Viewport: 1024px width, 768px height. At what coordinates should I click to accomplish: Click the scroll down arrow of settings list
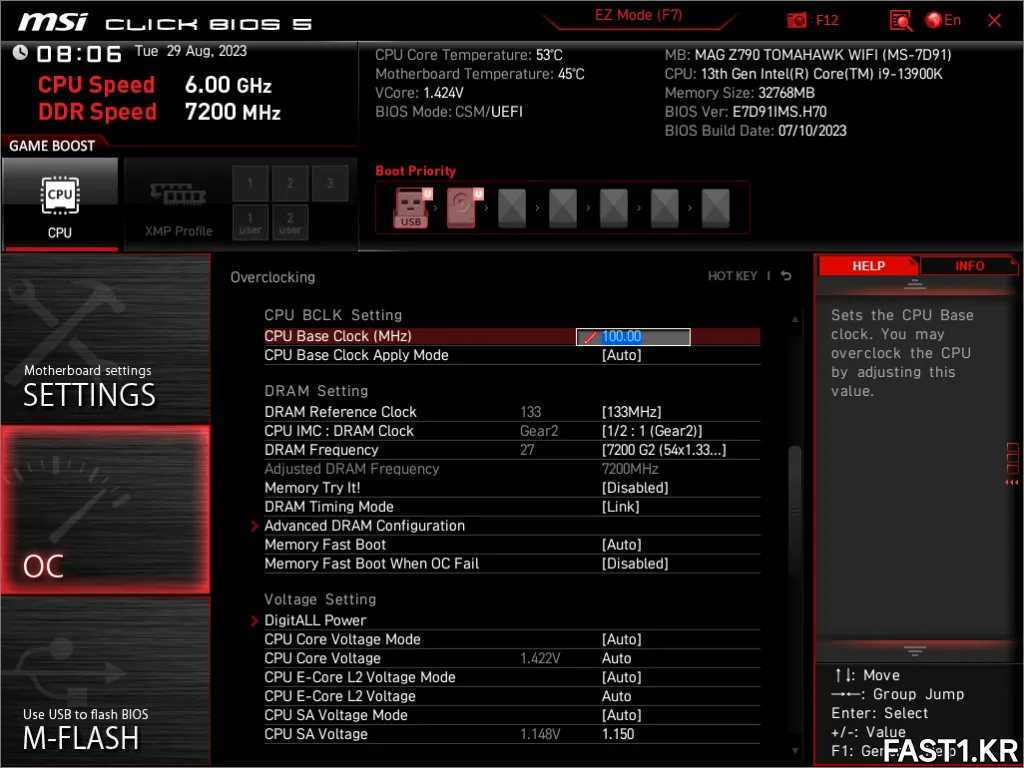pyautogui.click(x=795, y=751)
